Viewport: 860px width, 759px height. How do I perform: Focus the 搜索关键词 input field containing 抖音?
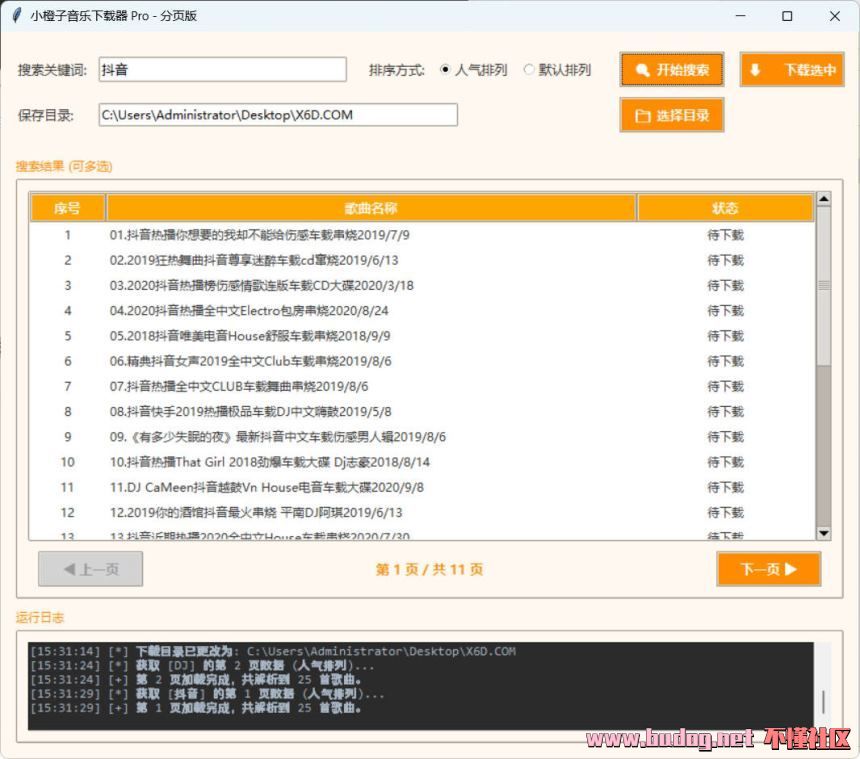pos(223,70)
